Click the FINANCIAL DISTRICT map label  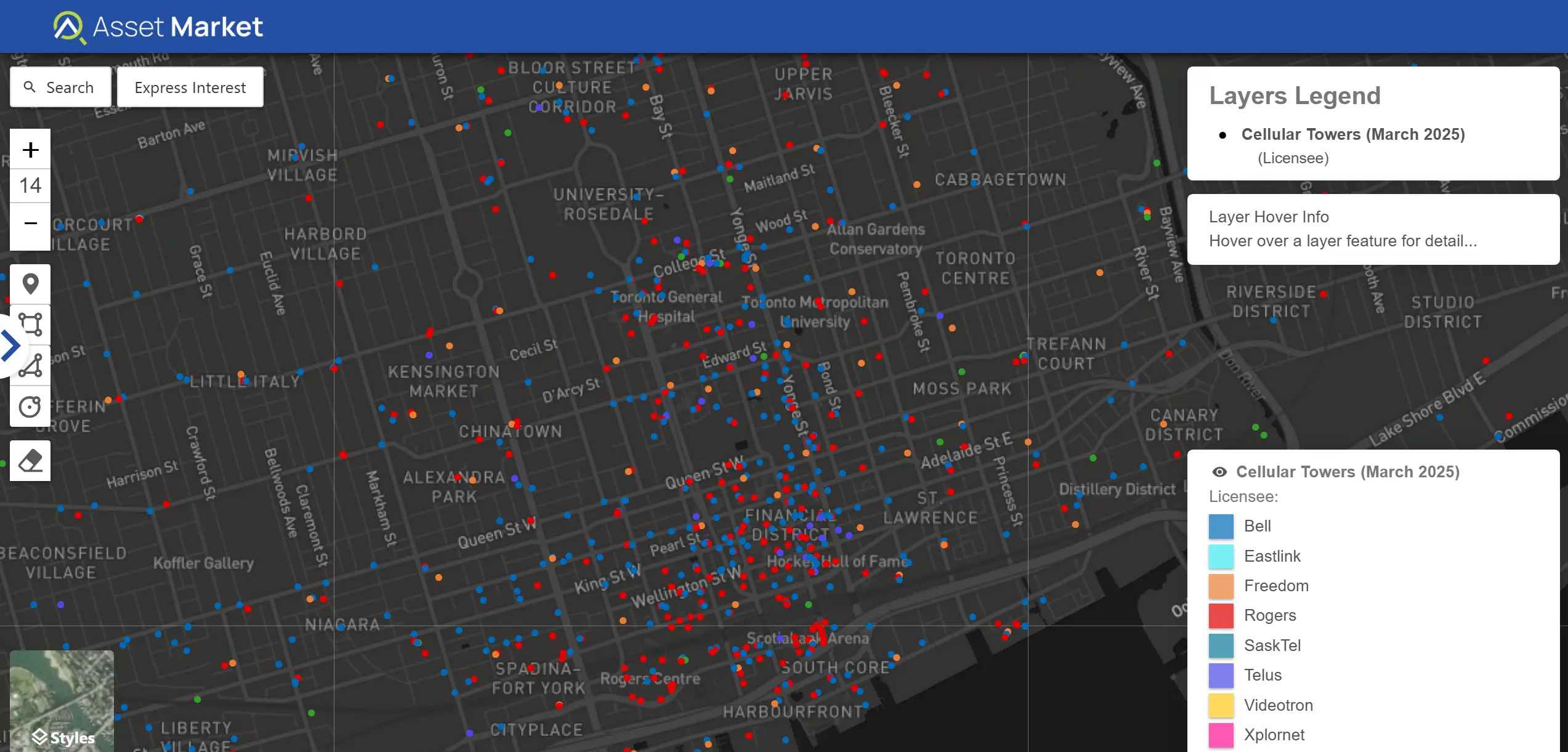pyautogui.click(x=790, y=525)
